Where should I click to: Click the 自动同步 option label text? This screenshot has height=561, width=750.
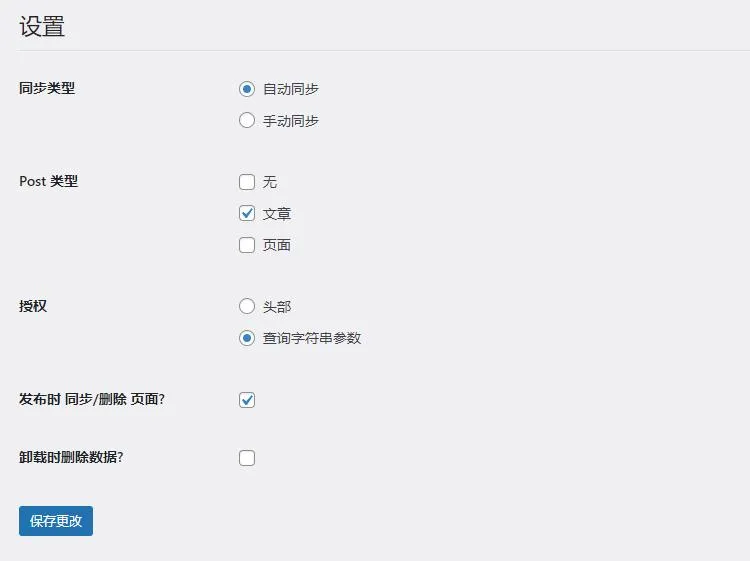291,89
